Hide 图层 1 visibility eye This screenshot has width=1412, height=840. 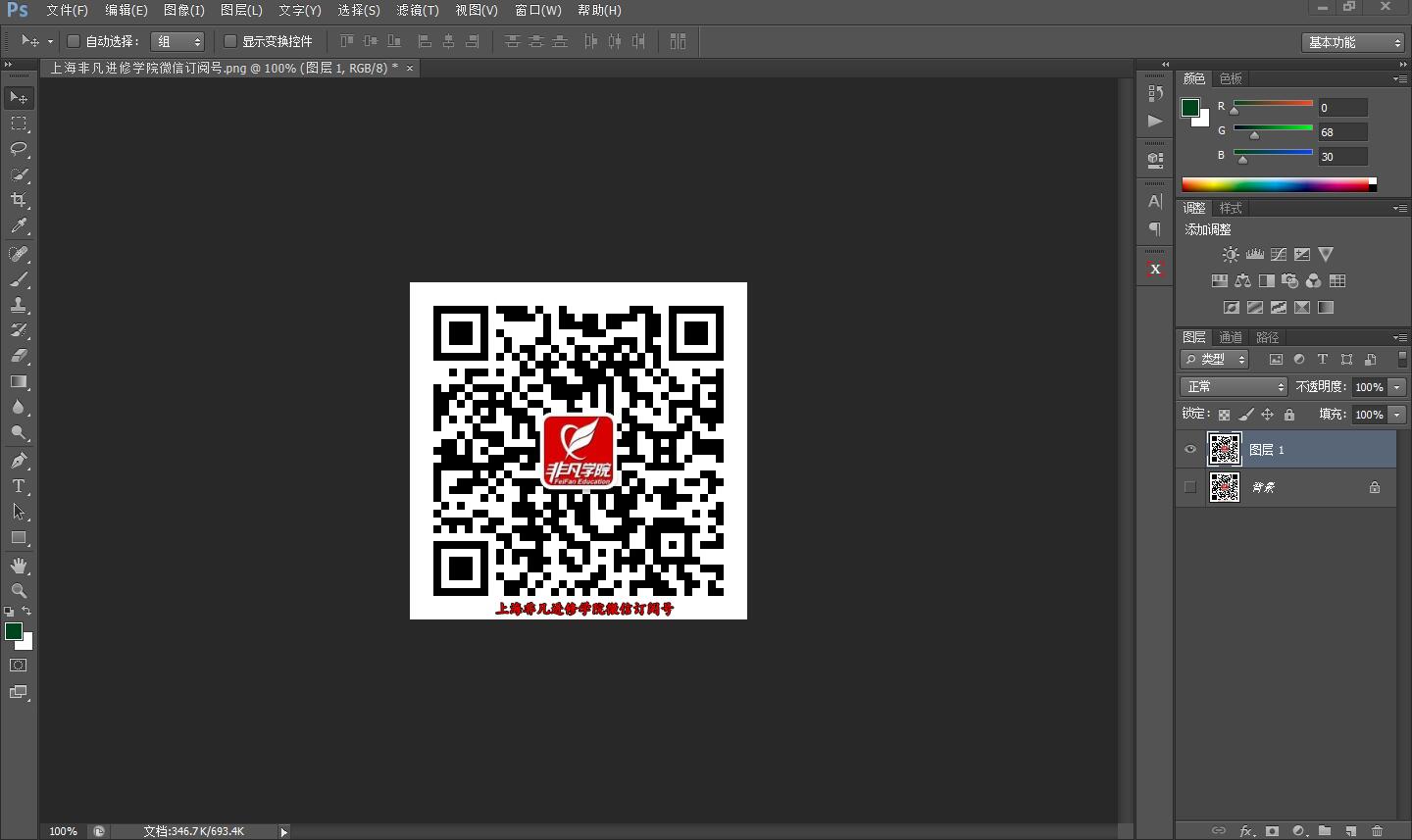point(1190,450)
